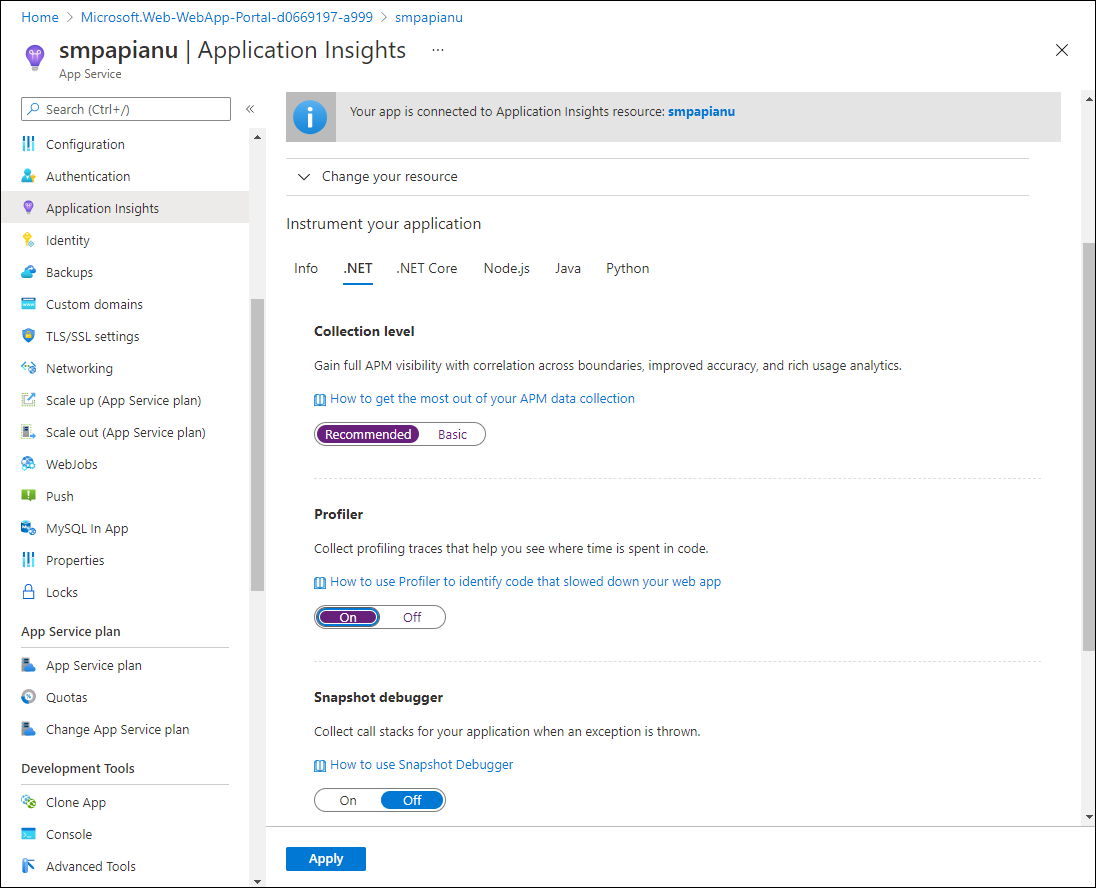Enable the Snapshot debugger

pos(347,799)
